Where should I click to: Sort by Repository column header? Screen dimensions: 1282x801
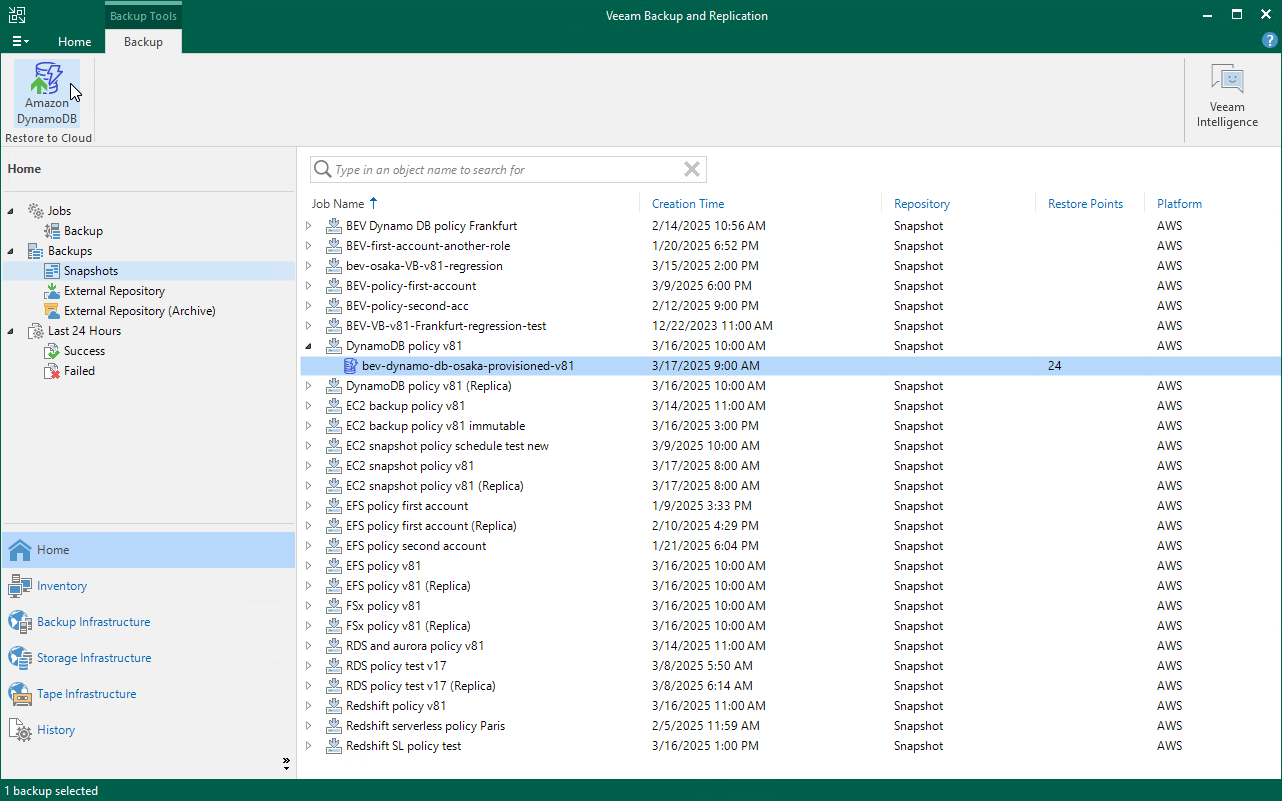click(922, 203)
